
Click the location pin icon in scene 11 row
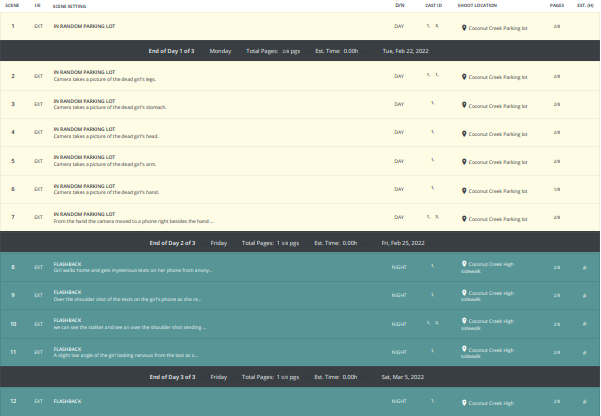464,349
